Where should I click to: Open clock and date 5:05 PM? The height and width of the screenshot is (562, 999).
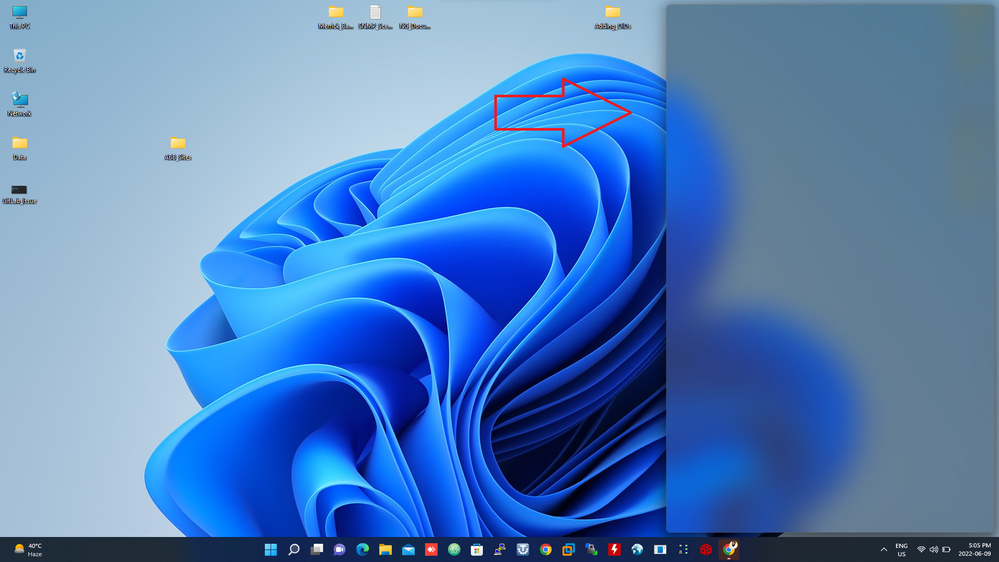click(975, 549)
